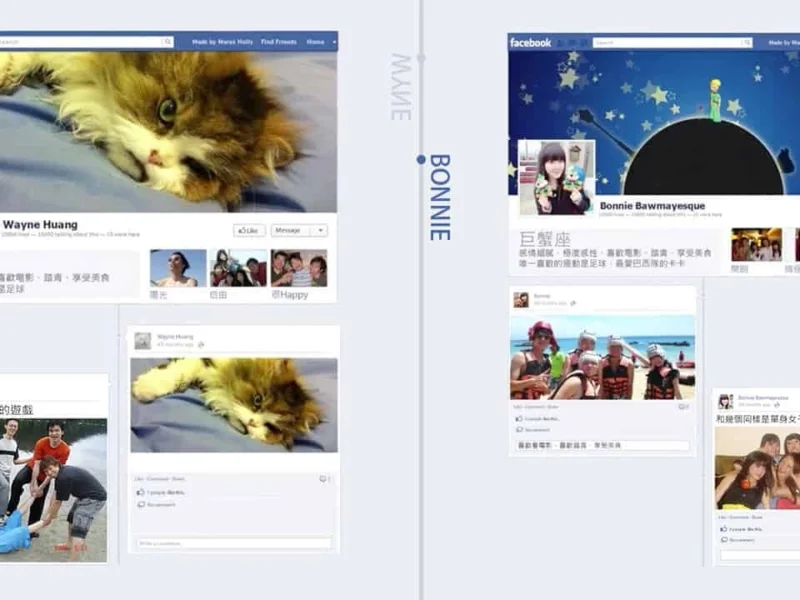Open Find Friends in the top bar

point(279,42)
